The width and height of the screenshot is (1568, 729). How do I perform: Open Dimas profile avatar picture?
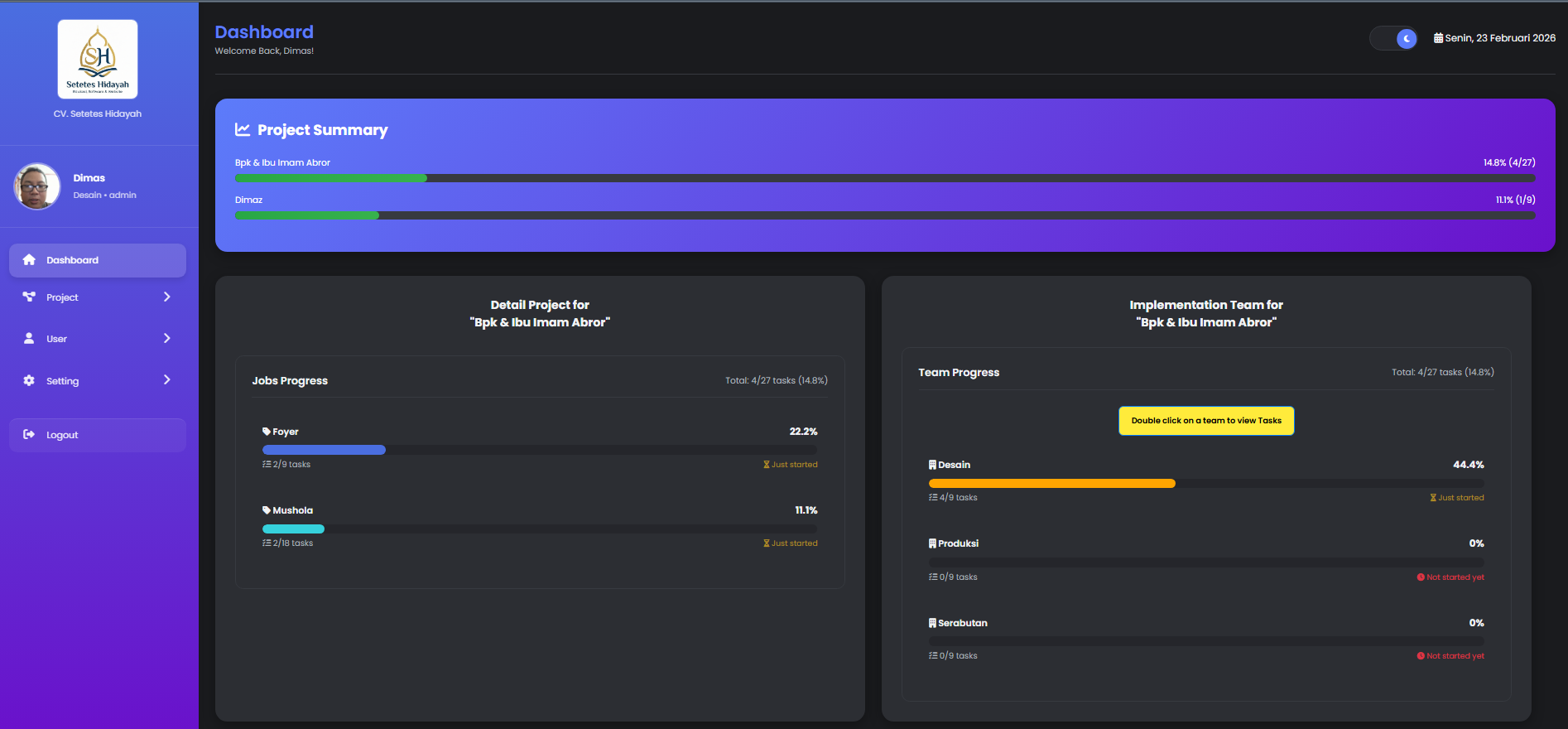[37, 186]
